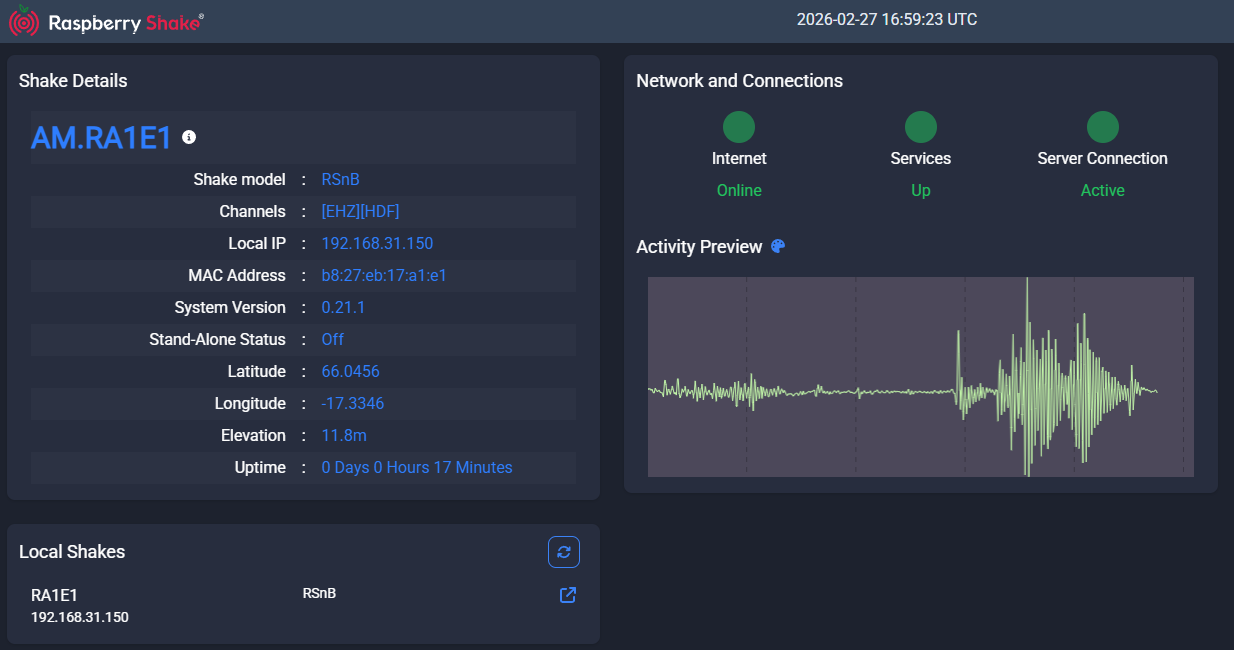Click the Uptime value text
The image size is (1234, 650).
click(416, 468)
